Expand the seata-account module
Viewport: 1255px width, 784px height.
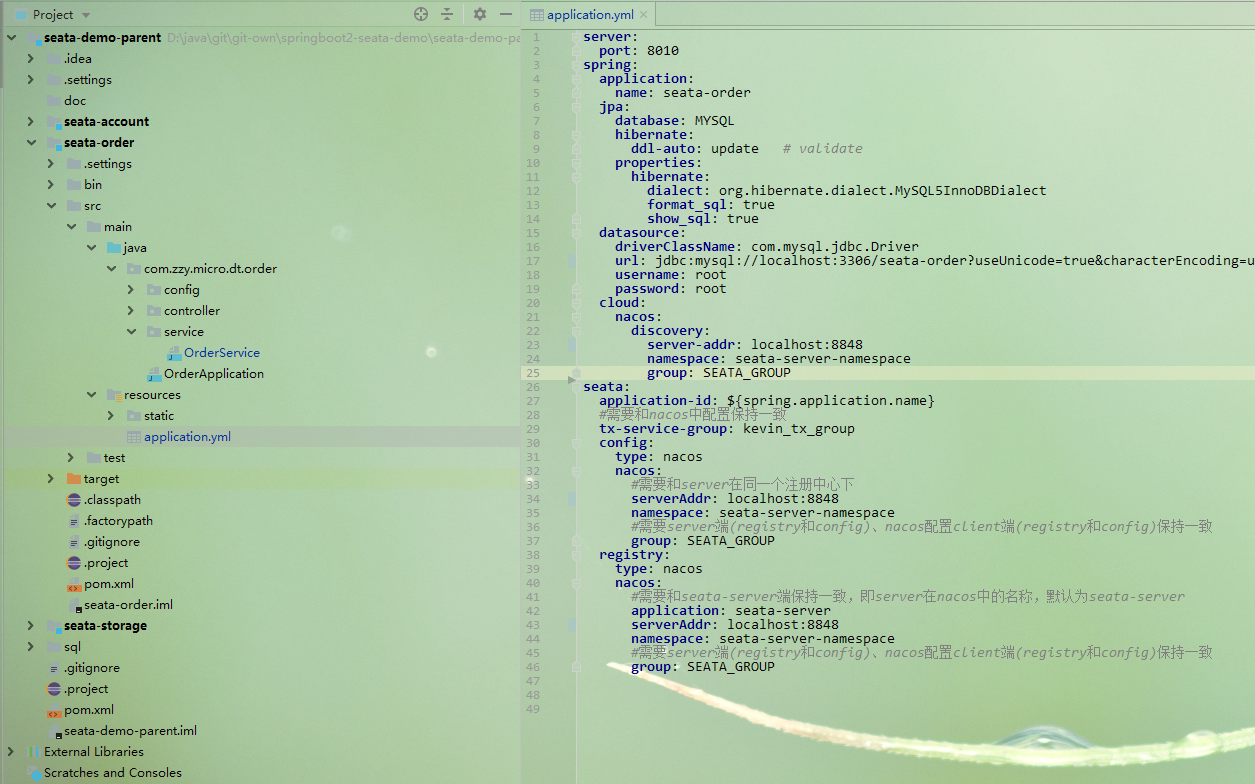[31, 122]
